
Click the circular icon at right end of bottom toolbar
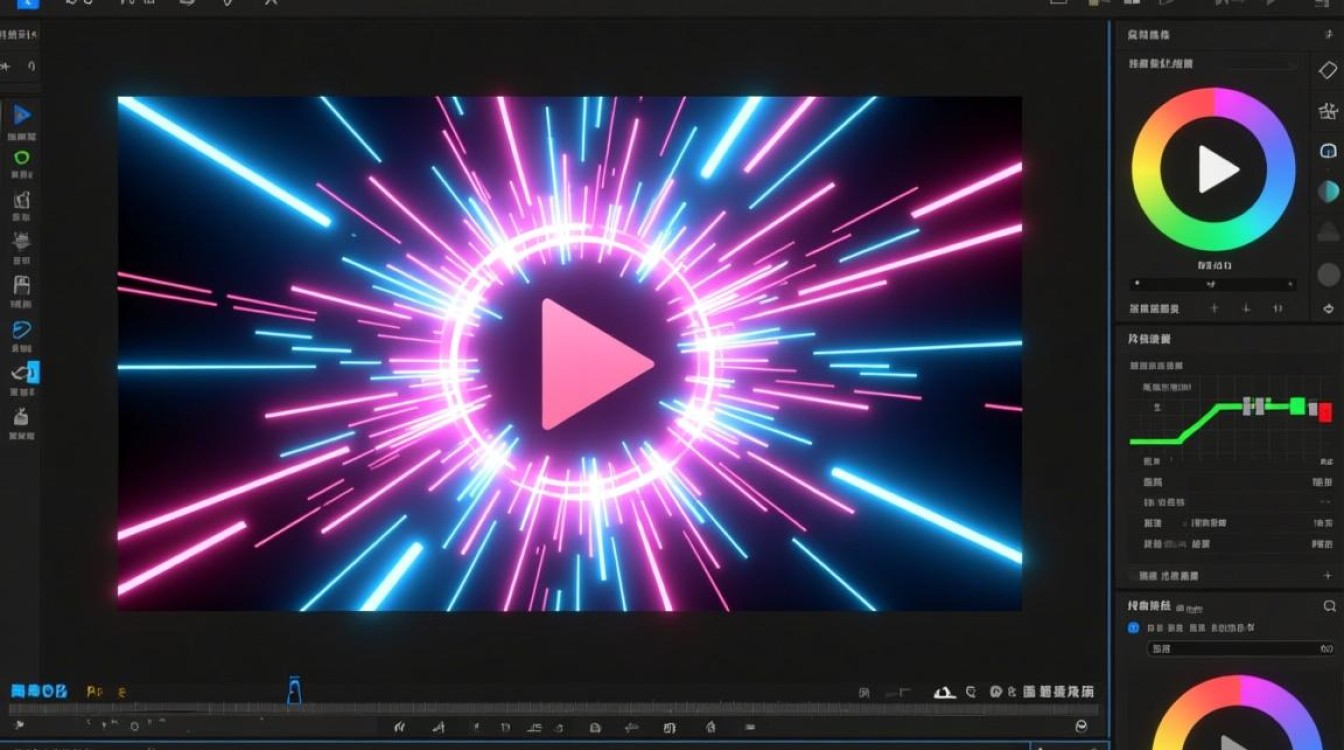point(1080,726)
